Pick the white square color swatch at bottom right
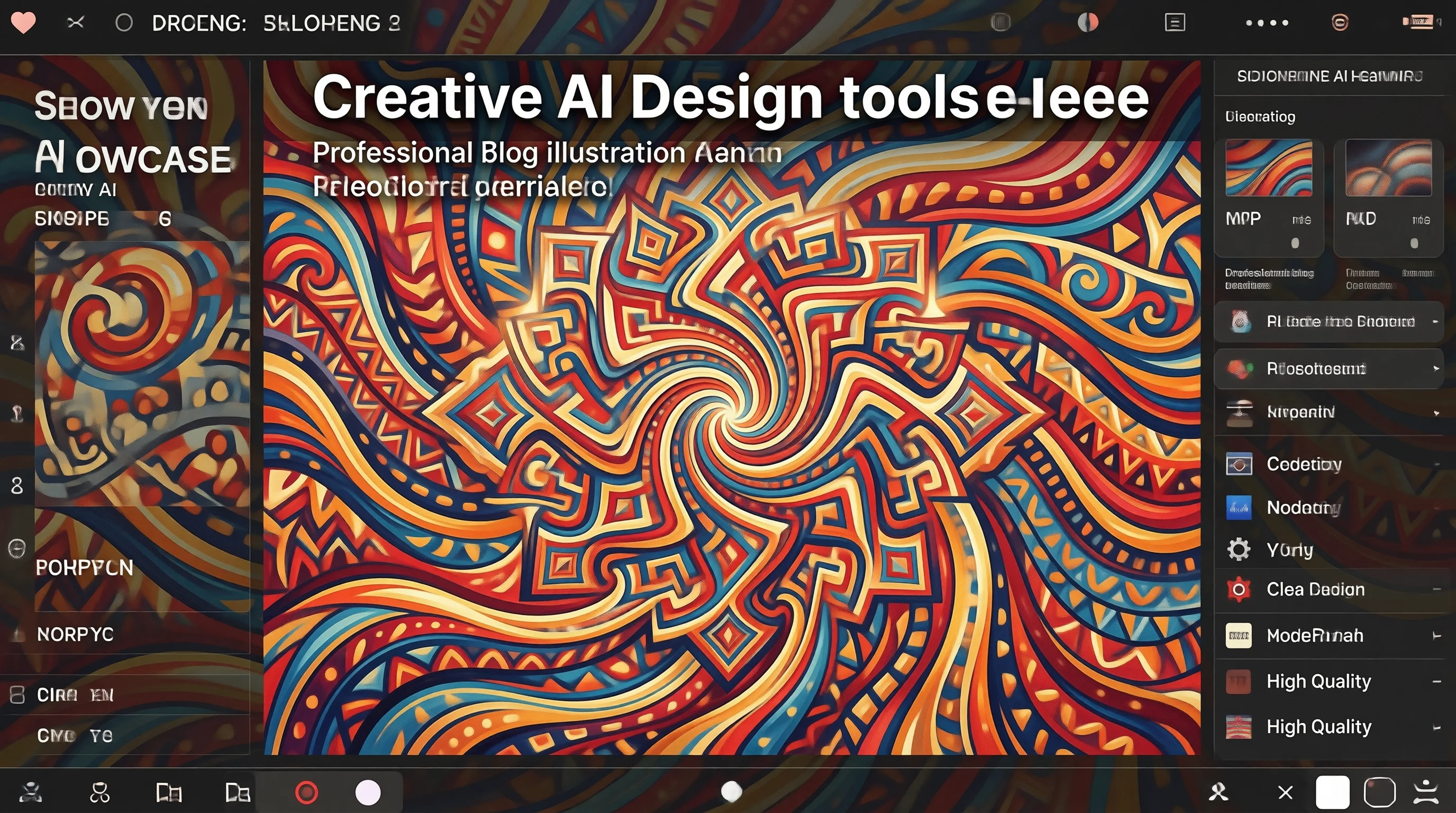Viewport: 1456px width, 813px height. (x=1333, y=792)
